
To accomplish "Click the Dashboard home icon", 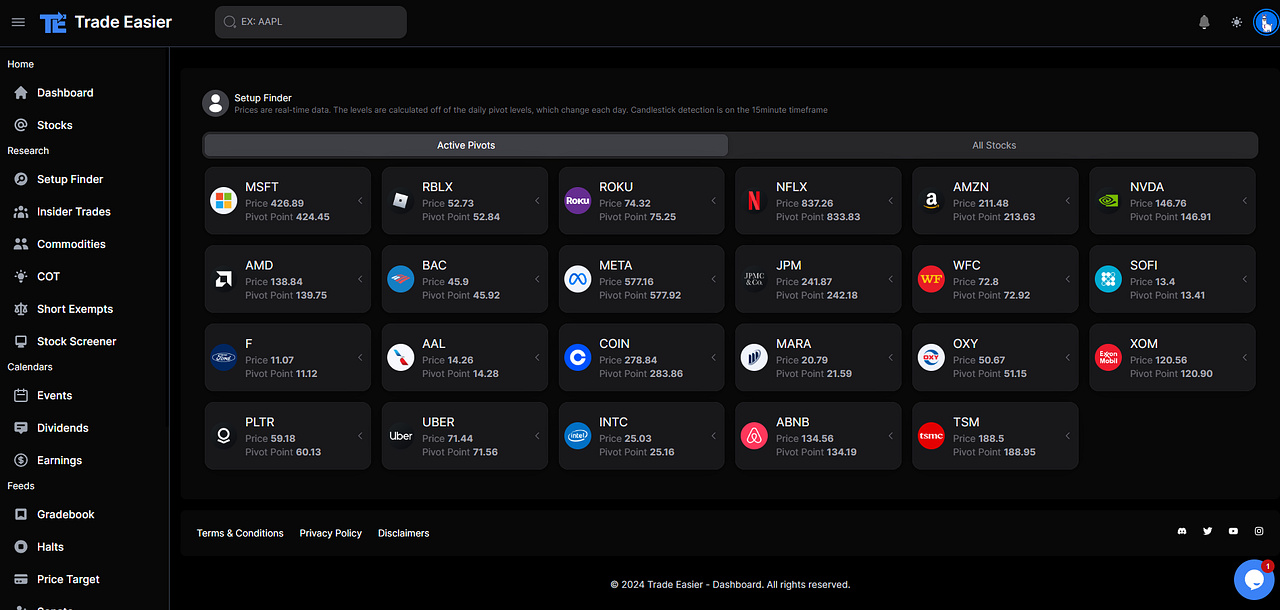I will (20, 93).
